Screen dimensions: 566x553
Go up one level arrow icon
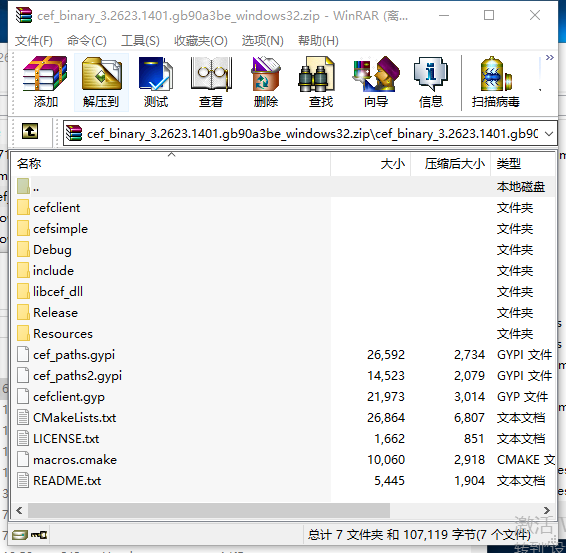click(x=30, y=131)
